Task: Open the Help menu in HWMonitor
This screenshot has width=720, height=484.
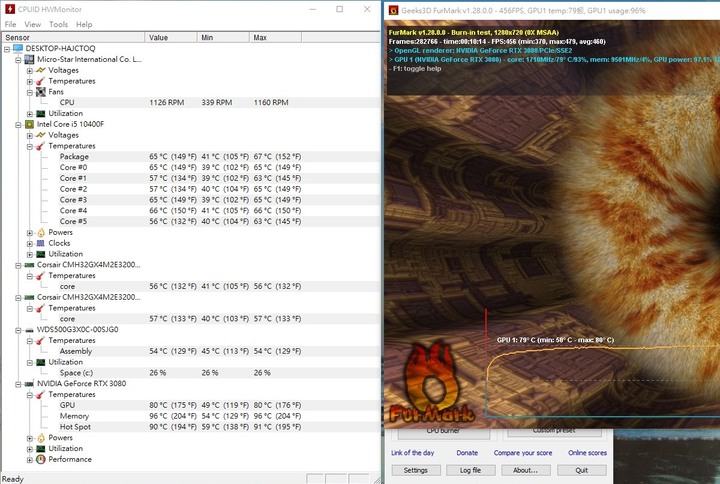Action: [84, 24]
